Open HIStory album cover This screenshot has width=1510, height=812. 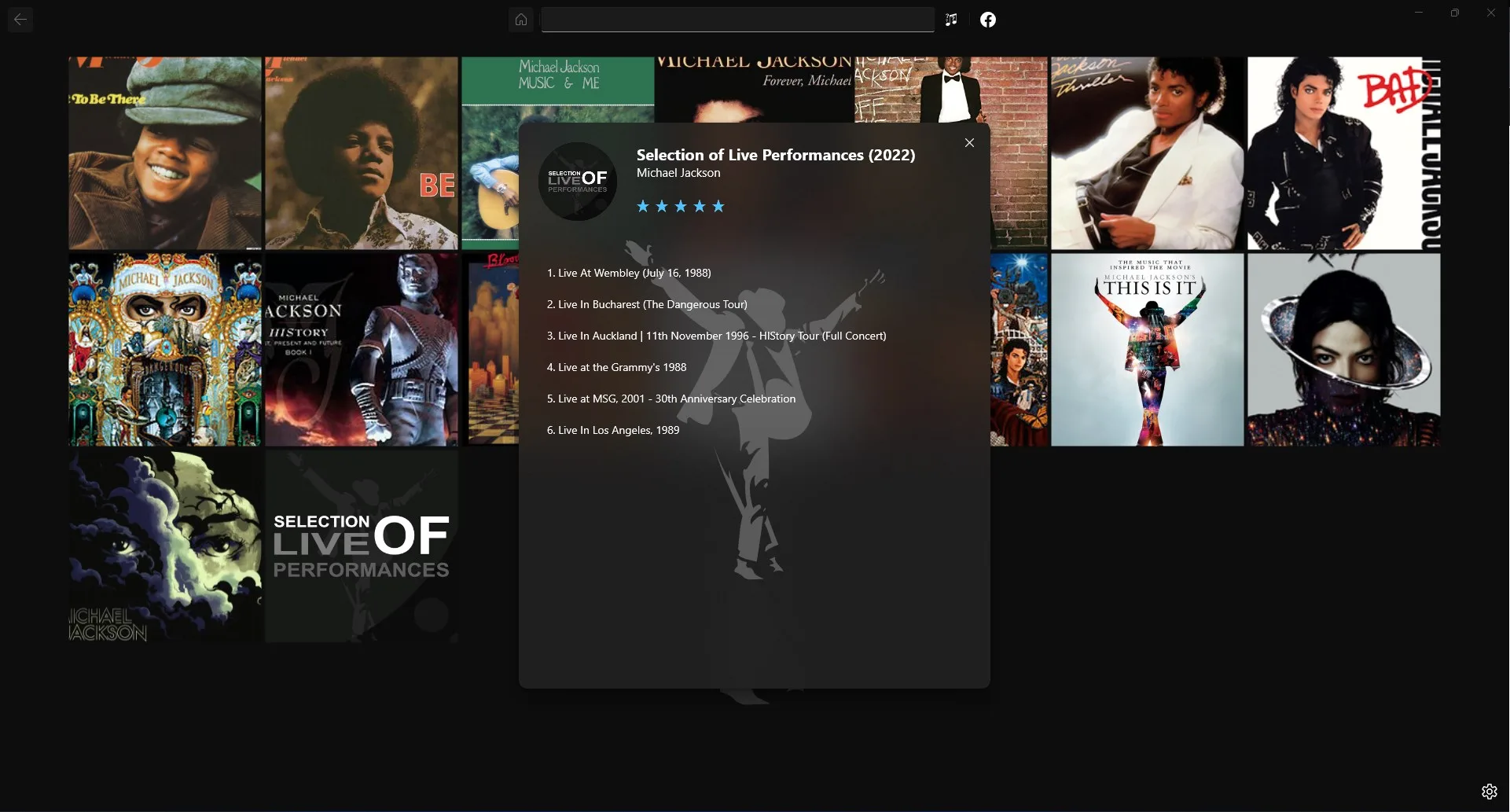pos(362,350)
